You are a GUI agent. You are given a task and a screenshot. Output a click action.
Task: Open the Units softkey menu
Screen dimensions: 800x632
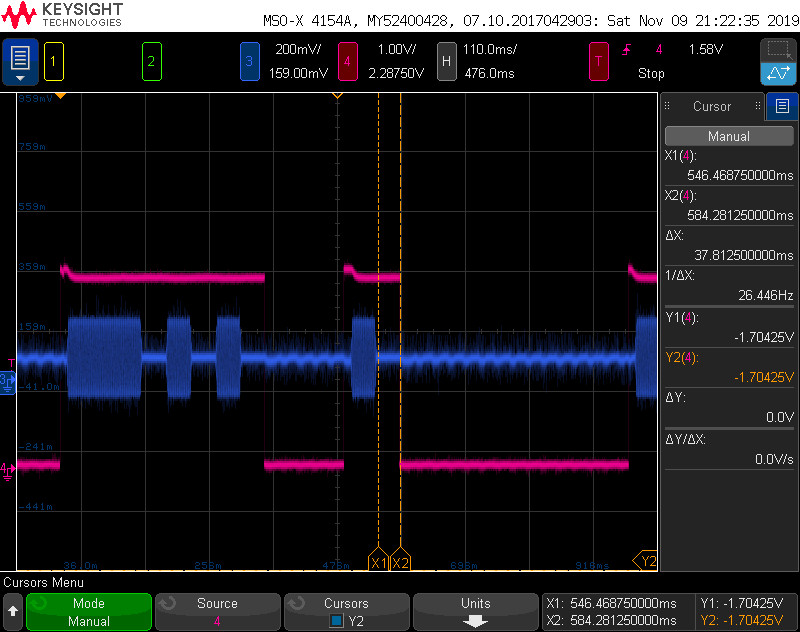(x=475, y=611)
